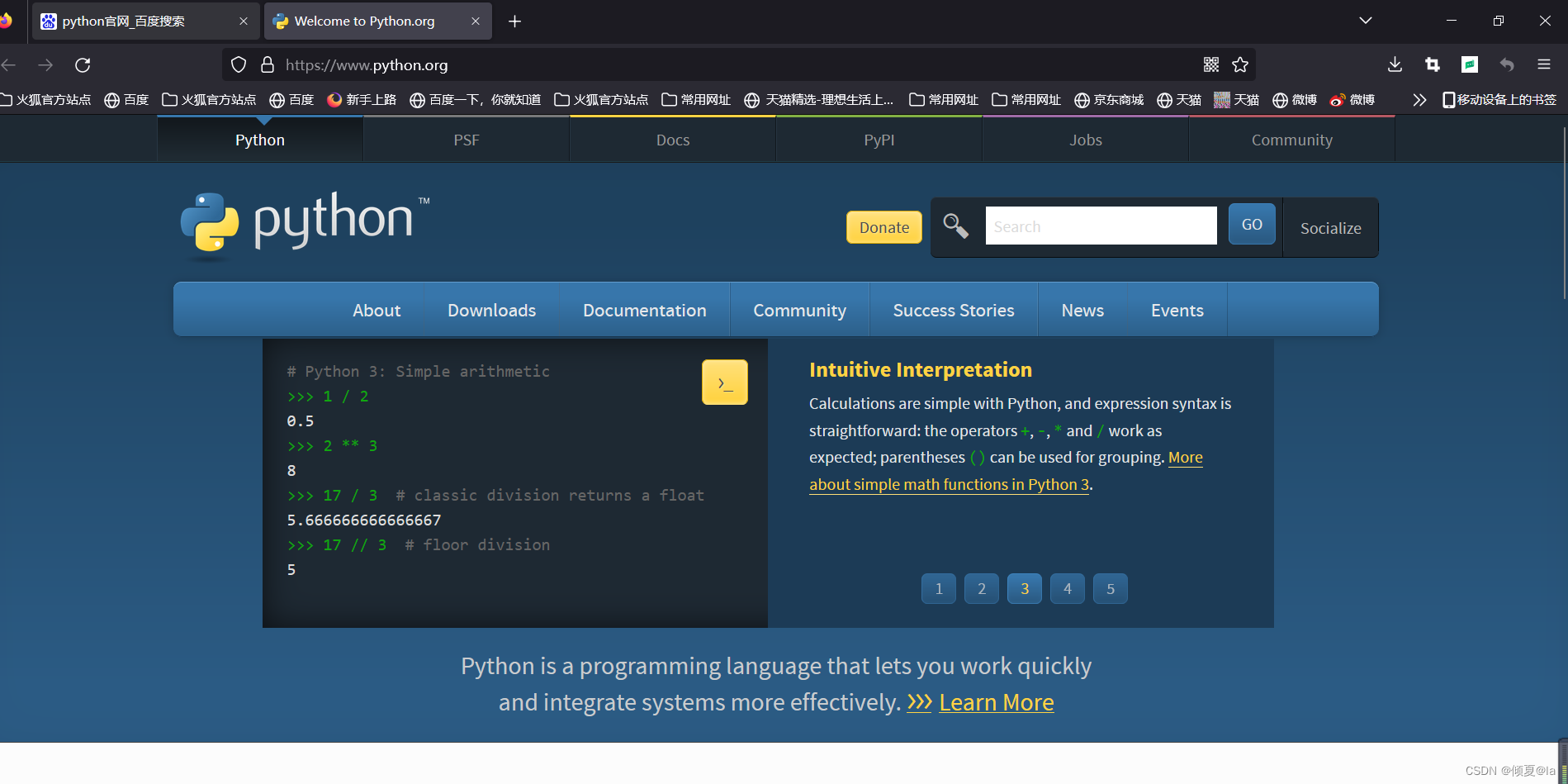
Task: Close the python官网_百度搜索 tab
Action: click(244, 21)
